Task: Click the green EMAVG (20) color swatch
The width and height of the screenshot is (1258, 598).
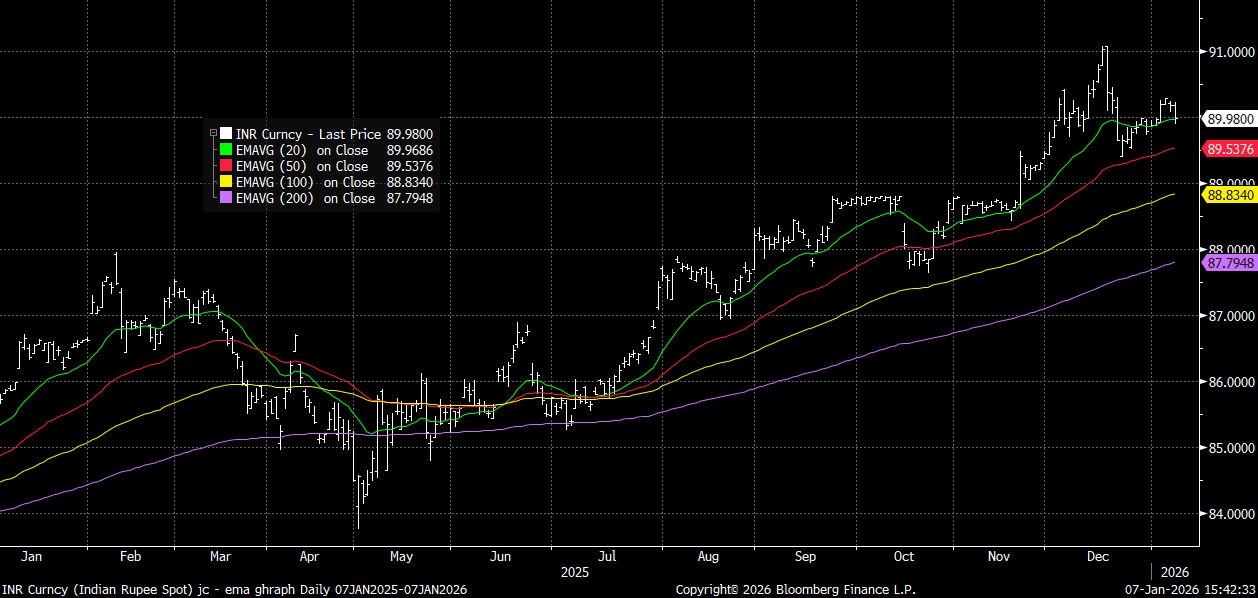Action: click(226, 150)
